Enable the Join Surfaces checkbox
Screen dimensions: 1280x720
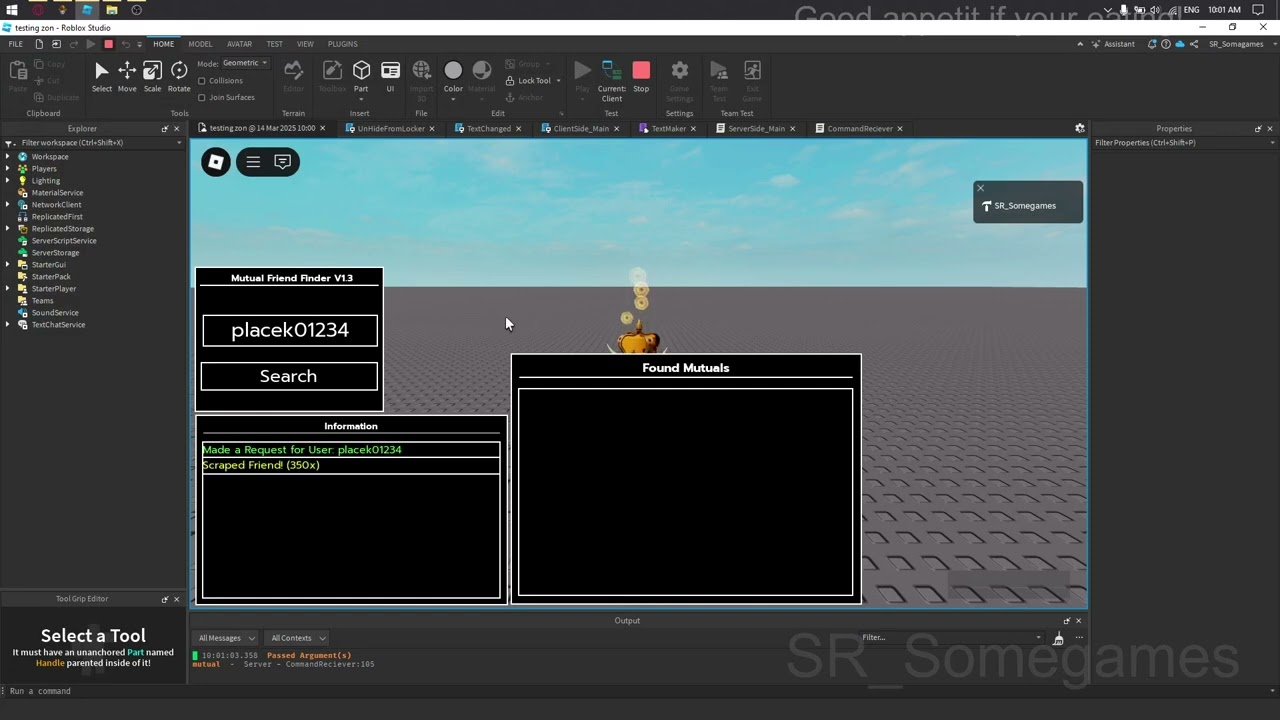pyautogui.click(x=202, y=98)
